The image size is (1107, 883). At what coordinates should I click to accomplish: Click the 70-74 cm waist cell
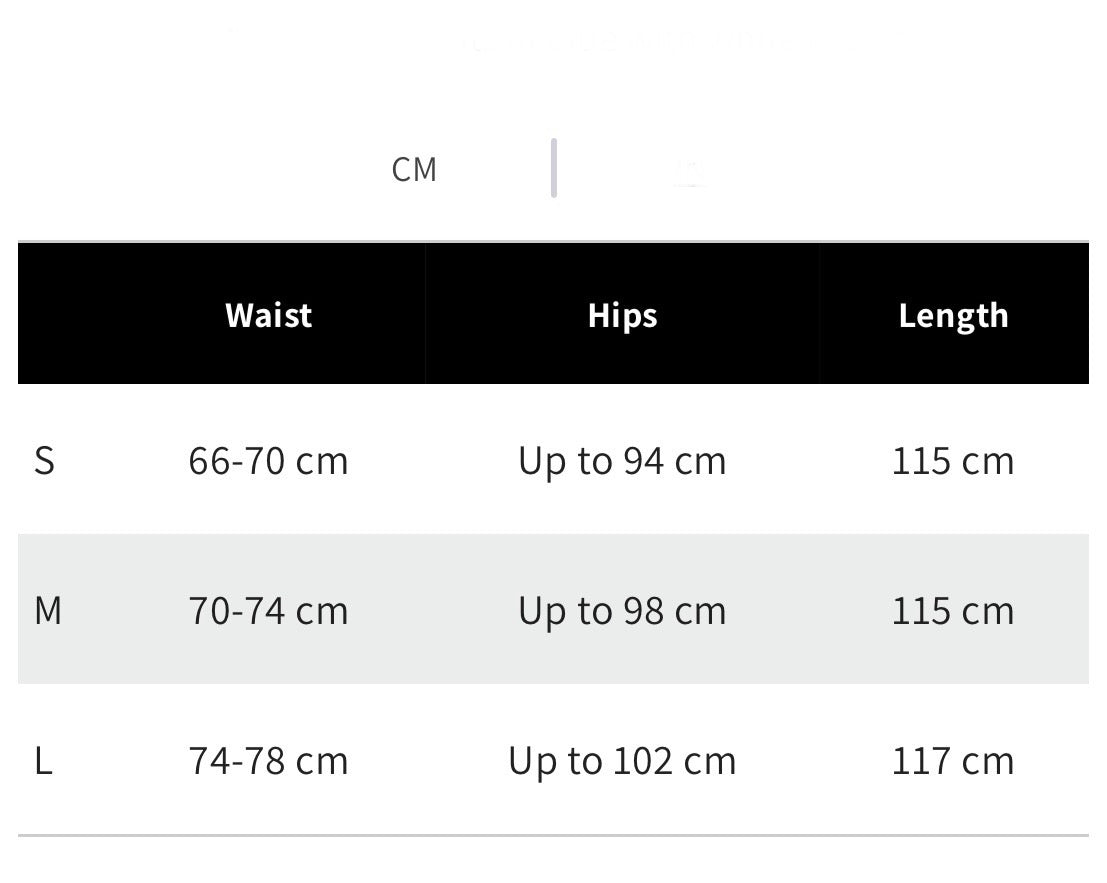(x=268, y=611)
